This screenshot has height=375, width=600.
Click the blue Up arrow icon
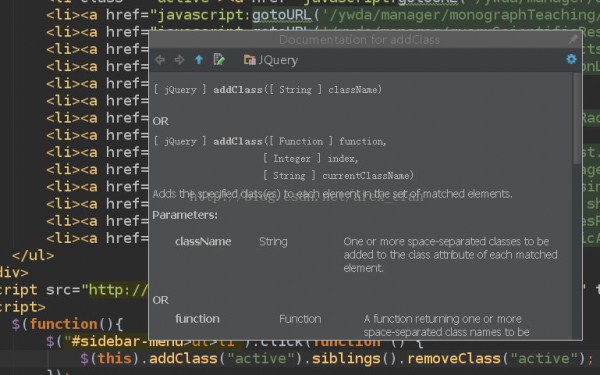[199, 60]
